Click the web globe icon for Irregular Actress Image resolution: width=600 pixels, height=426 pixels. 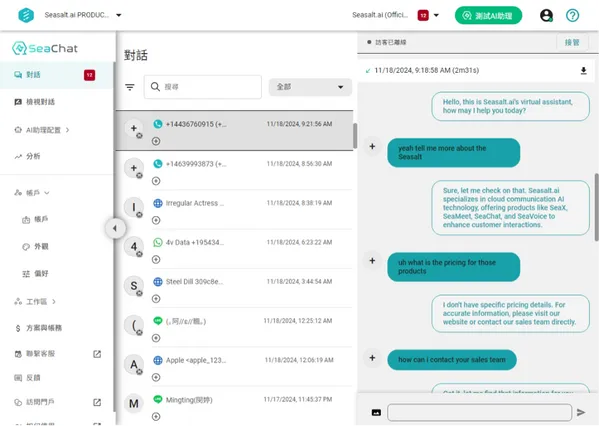158,203
